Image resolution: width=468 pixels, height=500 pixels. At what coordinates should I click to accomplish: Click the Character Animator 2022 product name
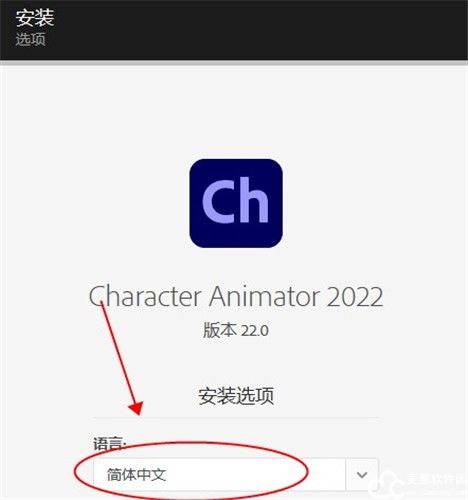point(236,296)
